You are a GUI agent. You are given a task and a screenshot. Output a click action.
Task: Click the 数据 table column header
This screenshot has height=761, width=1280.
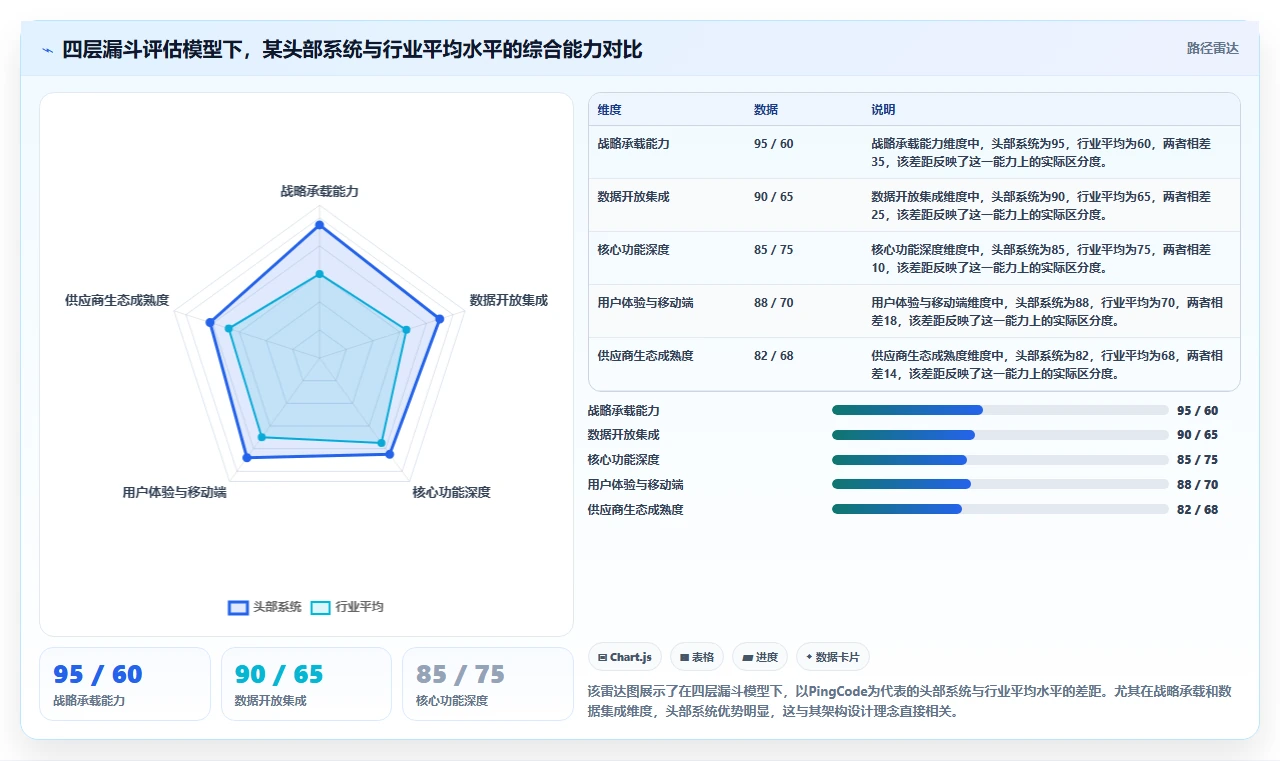click(x=766, y=110)
